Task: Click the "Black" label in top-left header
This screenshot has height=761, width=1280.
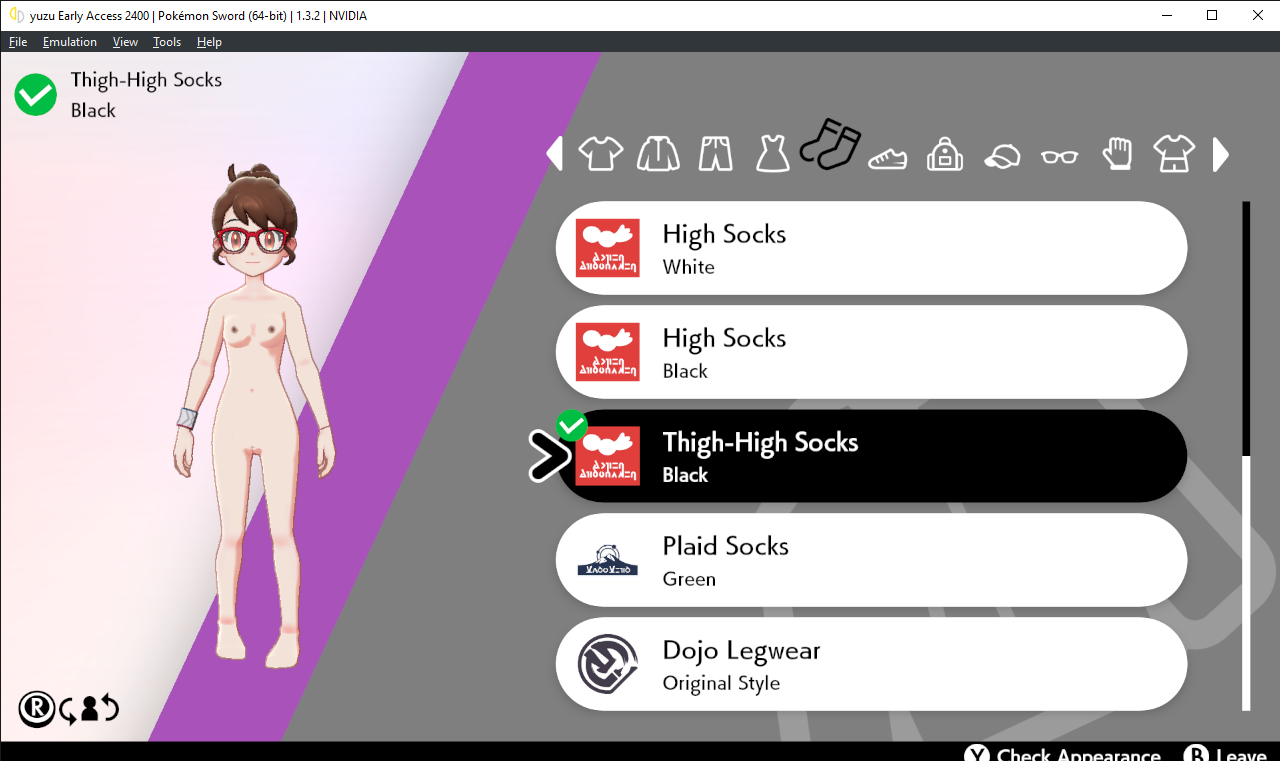Action: (93, 110)
